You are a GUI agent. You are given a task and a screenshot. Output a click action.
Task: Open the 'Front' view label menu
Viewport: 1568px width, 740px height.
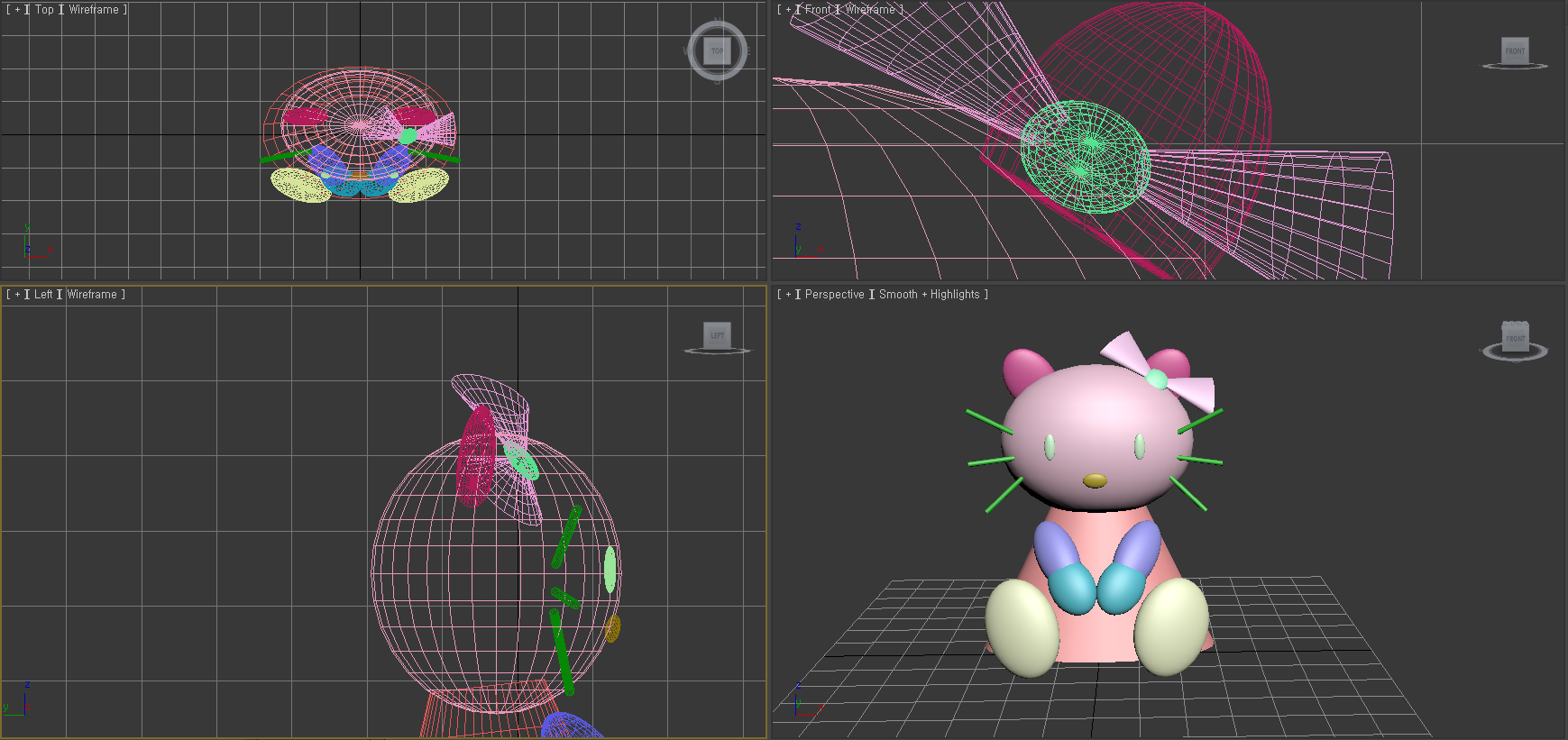(x=818, y=10)
